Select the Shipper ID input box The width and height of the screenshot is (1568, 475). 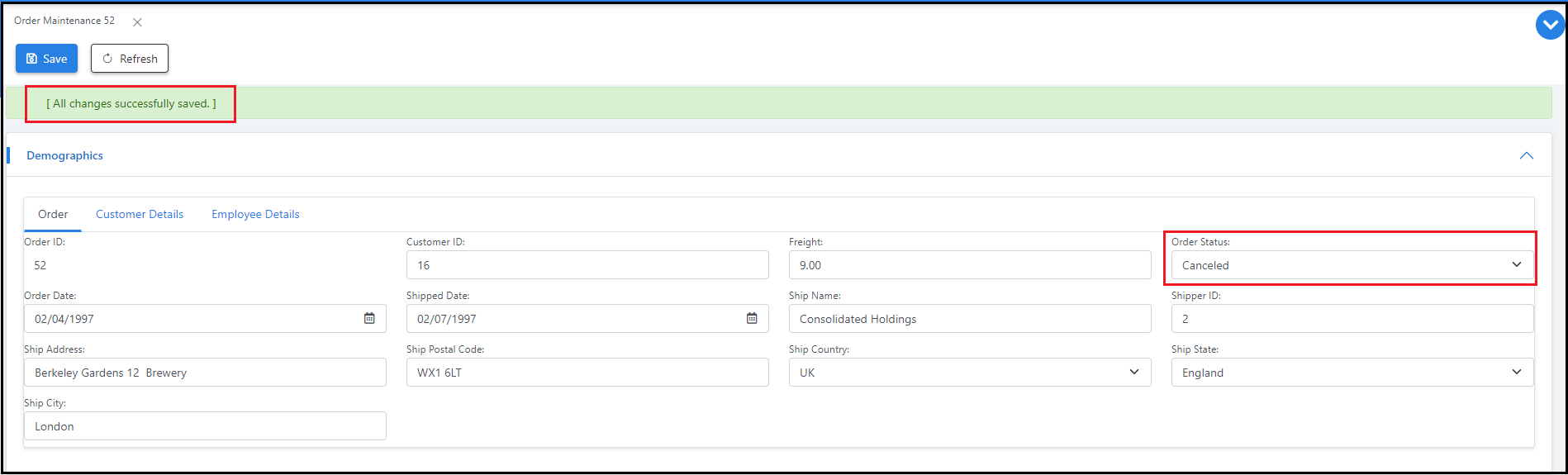point(1352,319)
